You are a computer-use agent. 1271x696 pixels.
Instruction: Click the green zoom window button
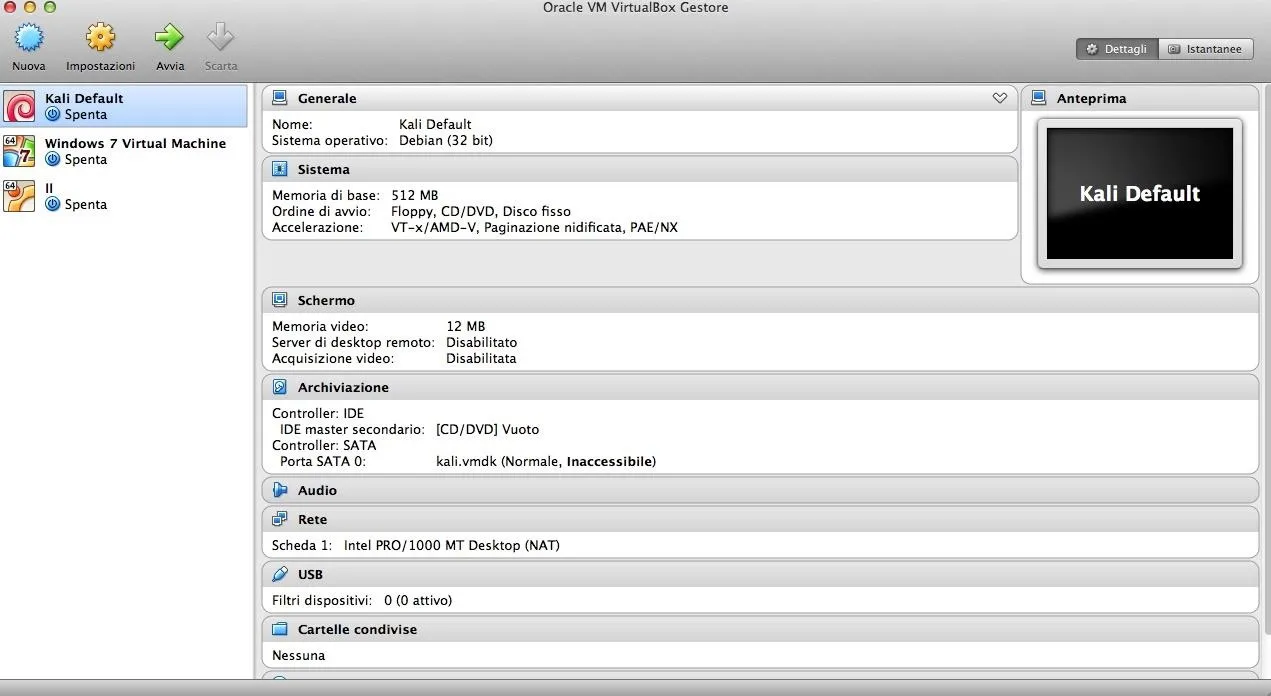tap(50, 7)
